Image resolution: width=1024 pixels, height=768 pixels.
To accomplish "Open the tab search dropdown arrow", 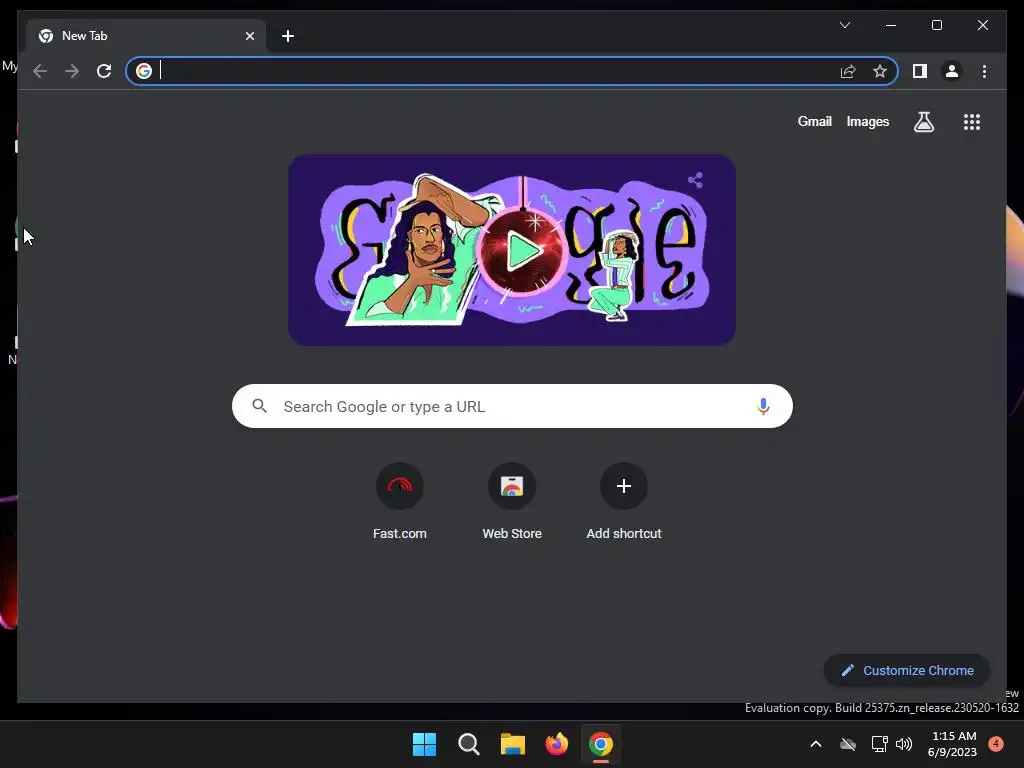I will tap(844, 25).
